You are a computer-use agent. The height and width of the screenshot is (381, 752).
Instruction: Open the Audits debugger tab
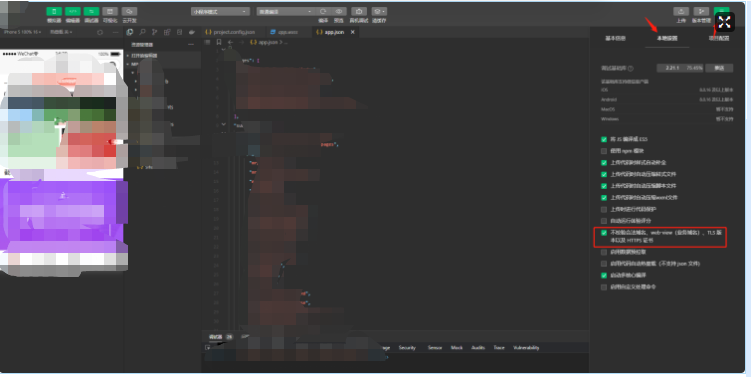click(x=478, y=347)
